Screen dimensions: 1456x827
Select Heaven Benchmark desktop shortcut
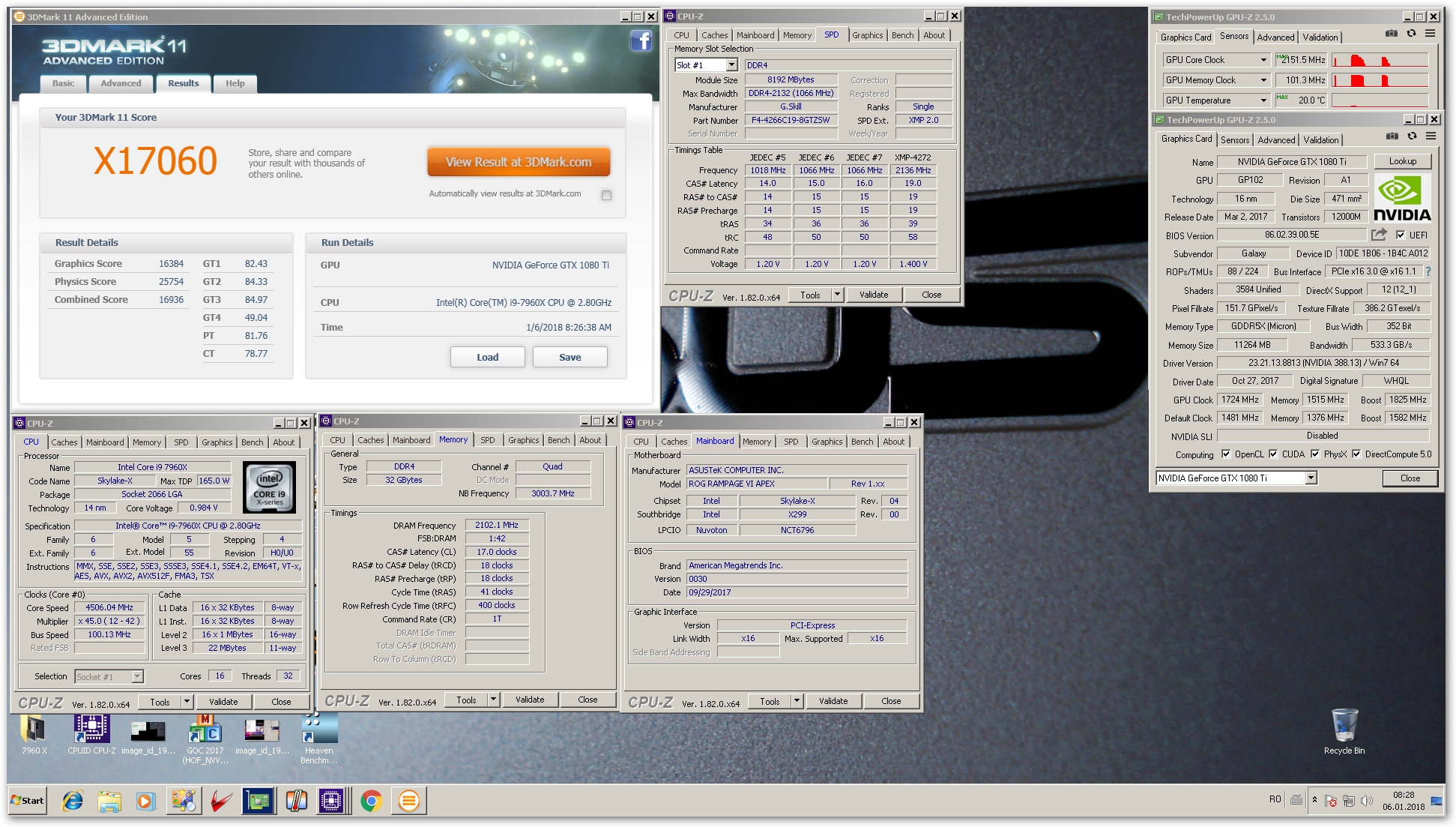(x=318, y=739)
